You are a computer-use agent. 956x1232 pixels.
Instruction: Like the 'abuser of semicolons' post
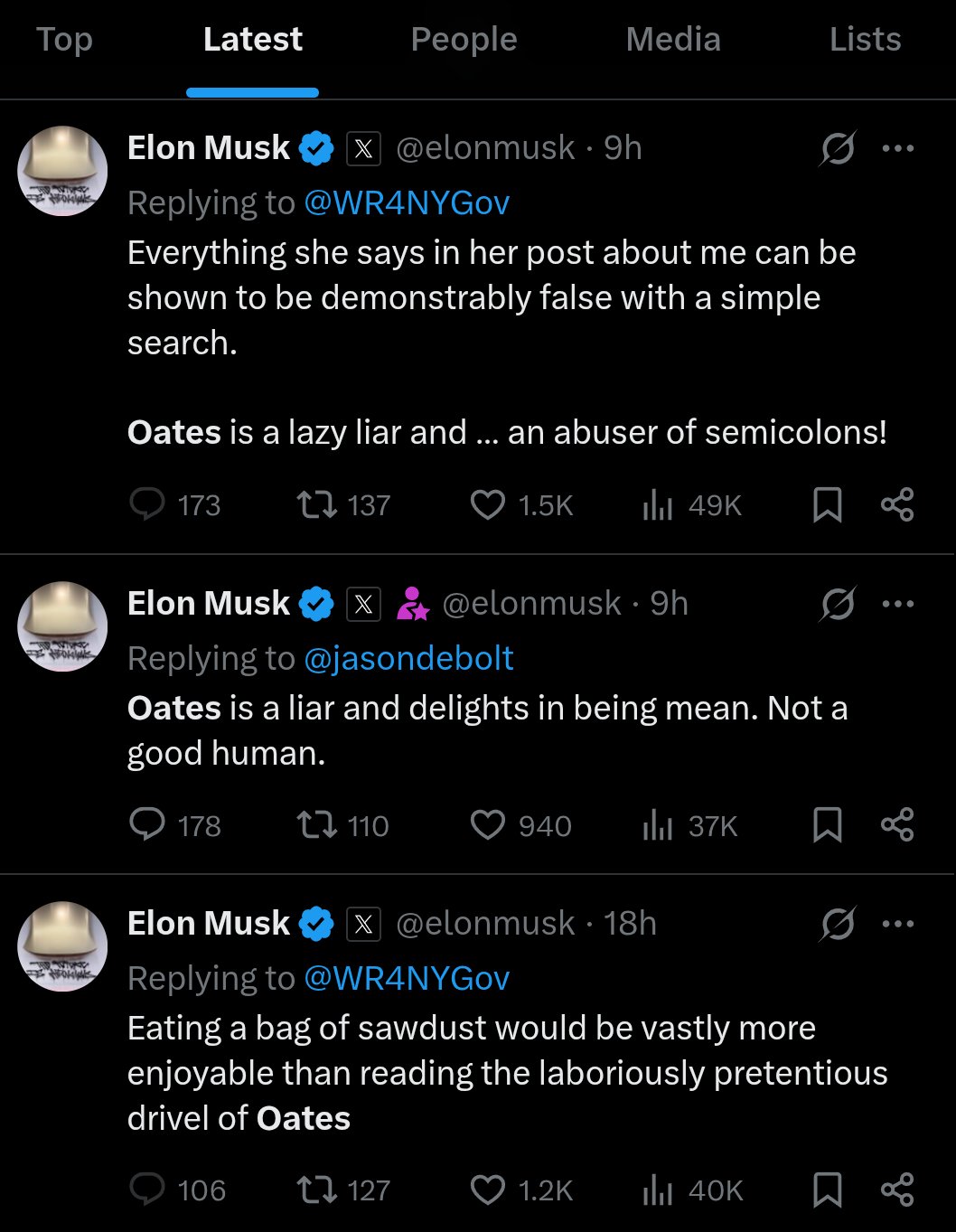(488, 504)
